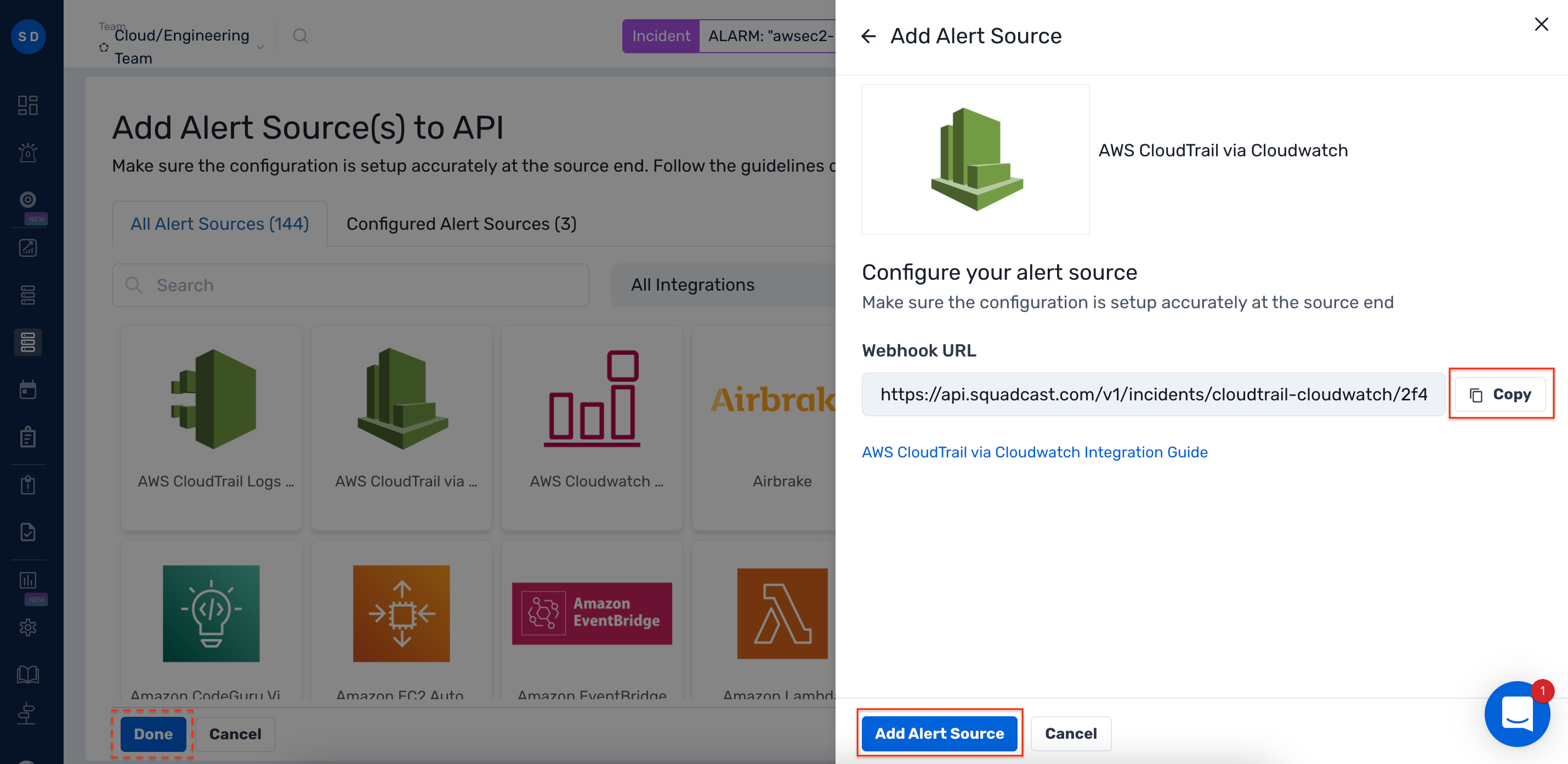Select the Amazon EventBridge card

pyautogui.click(x=592, y=620)
